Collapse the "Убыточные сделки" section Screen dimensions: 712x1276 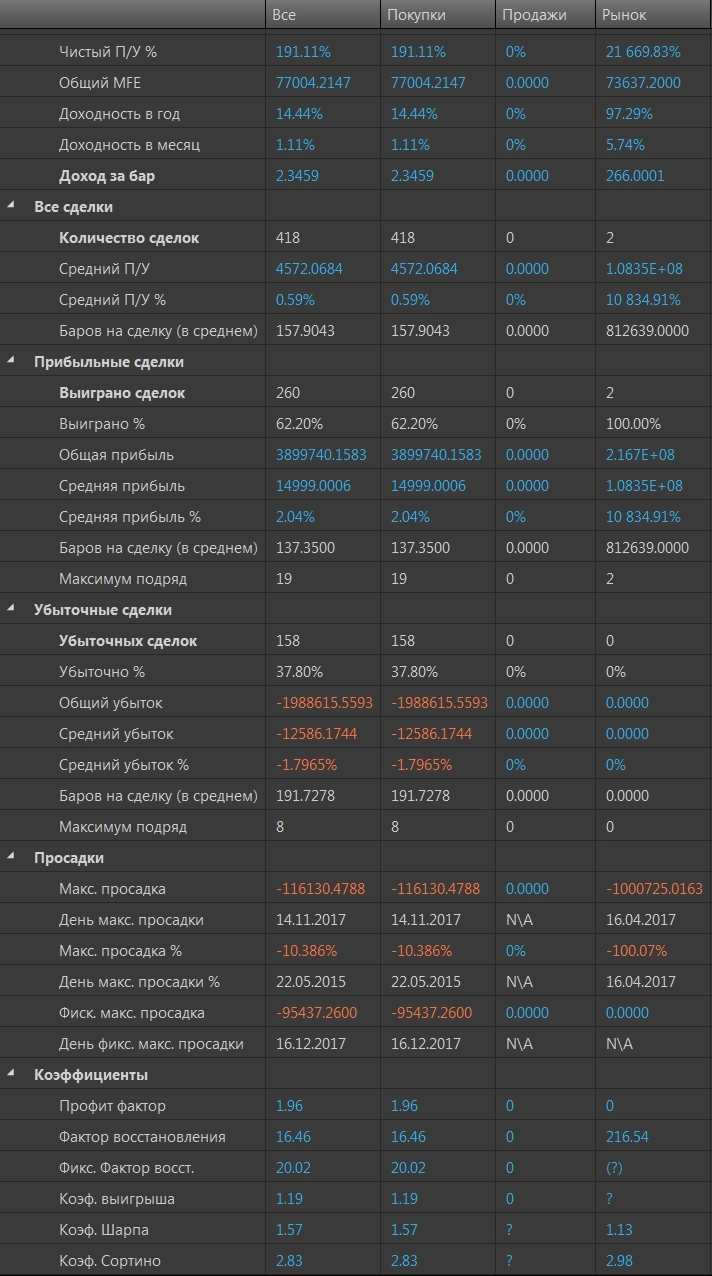click(x=11, y=609)
